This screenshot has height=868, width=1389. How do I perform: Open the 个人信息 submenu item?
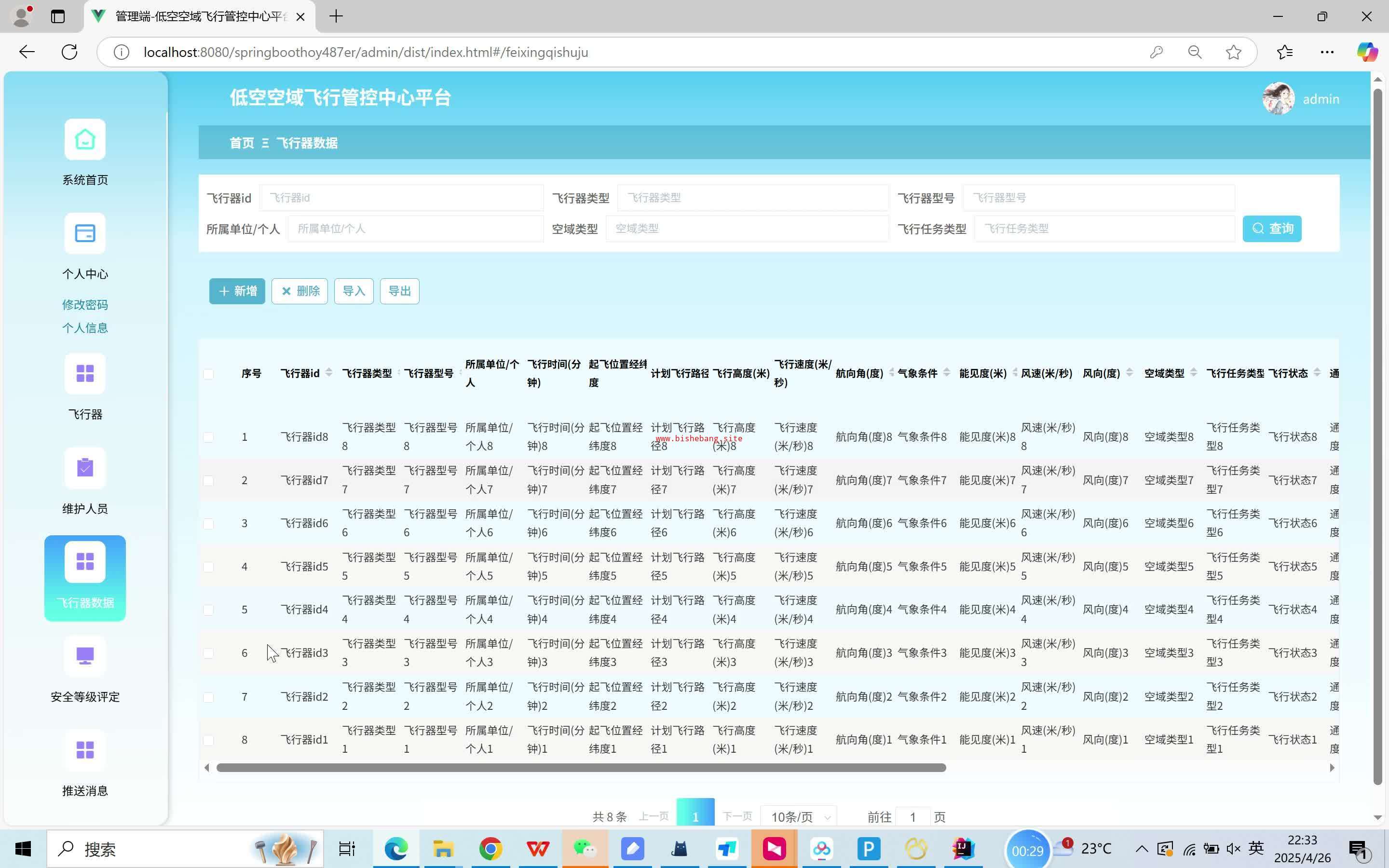tap(85, 328)
